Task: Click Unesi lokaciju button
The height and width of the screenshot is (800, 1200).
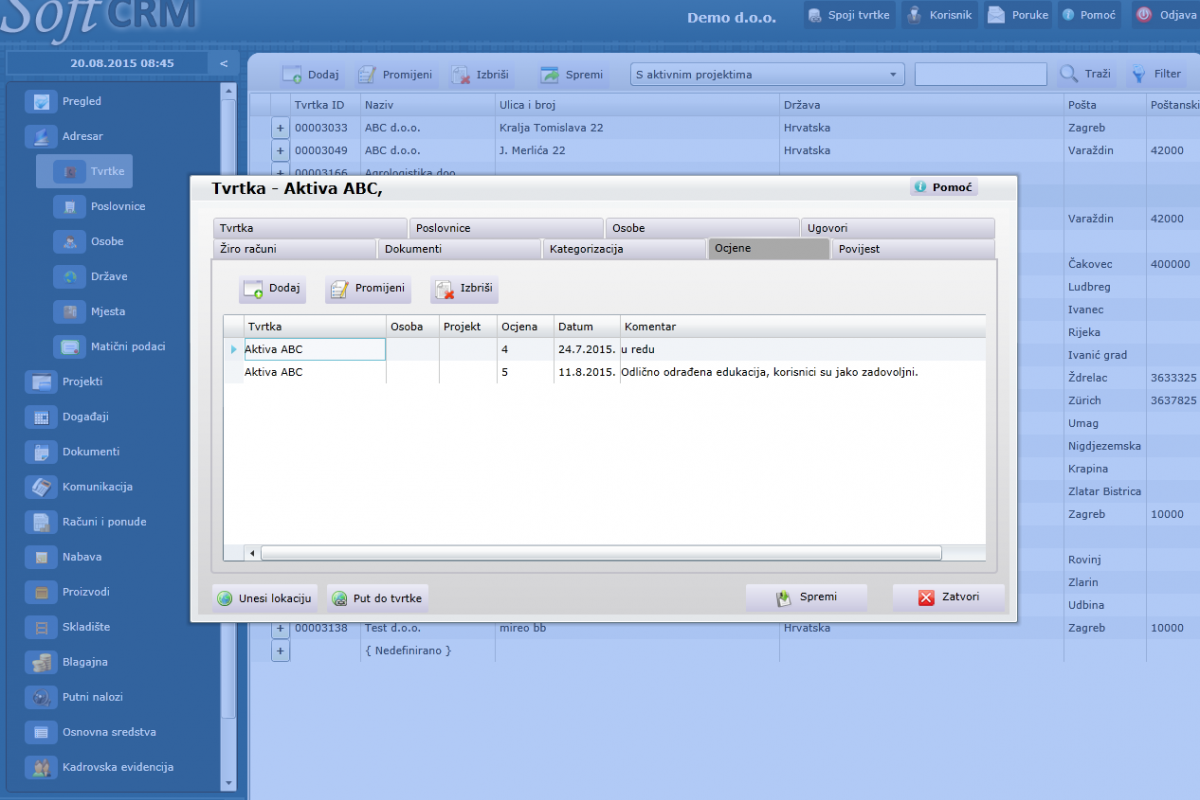Action: point(265,598)
